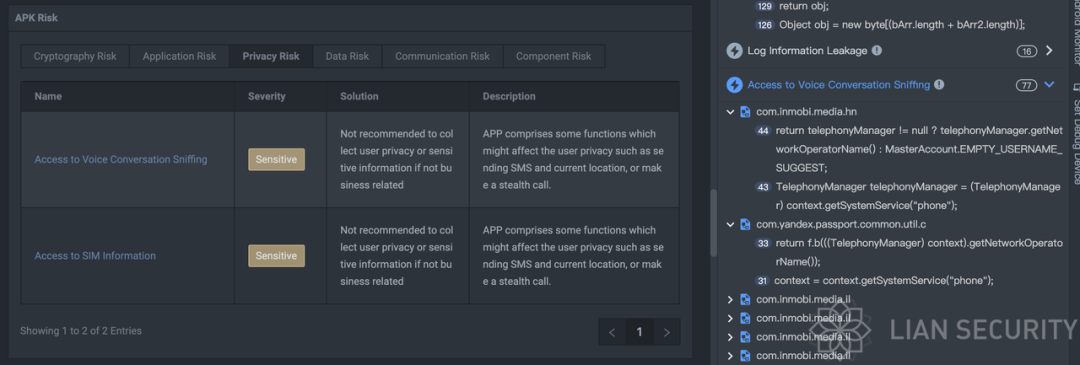Click the lightning icon beside Log Information Leakage
Viewport: 1080px width, 365px height.
735,51
